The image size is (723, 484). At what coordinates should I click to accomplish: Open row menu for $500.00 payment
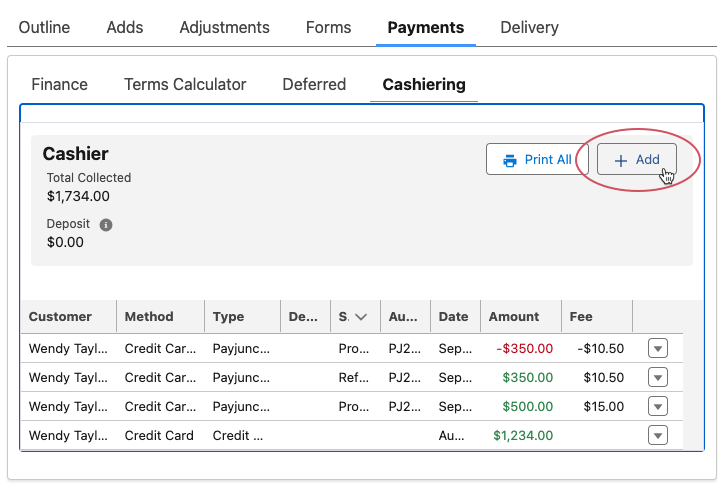click(x=658, y=407)
